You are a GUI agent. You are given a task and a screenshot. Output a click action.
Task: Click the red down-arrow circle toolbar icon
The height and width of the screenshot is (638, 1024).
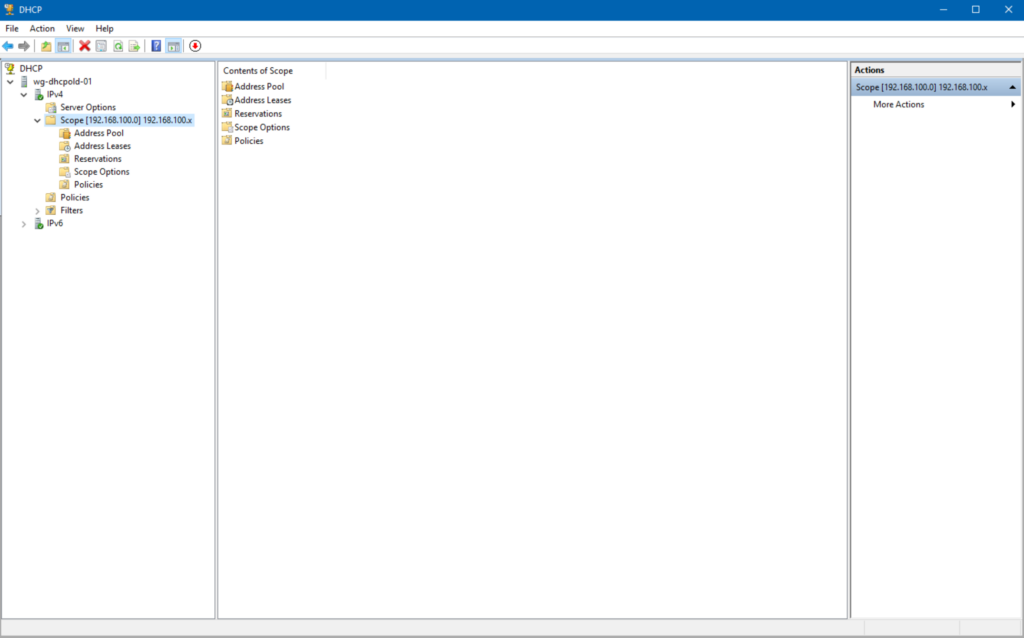pyautogui.click(x=196, y=45)
